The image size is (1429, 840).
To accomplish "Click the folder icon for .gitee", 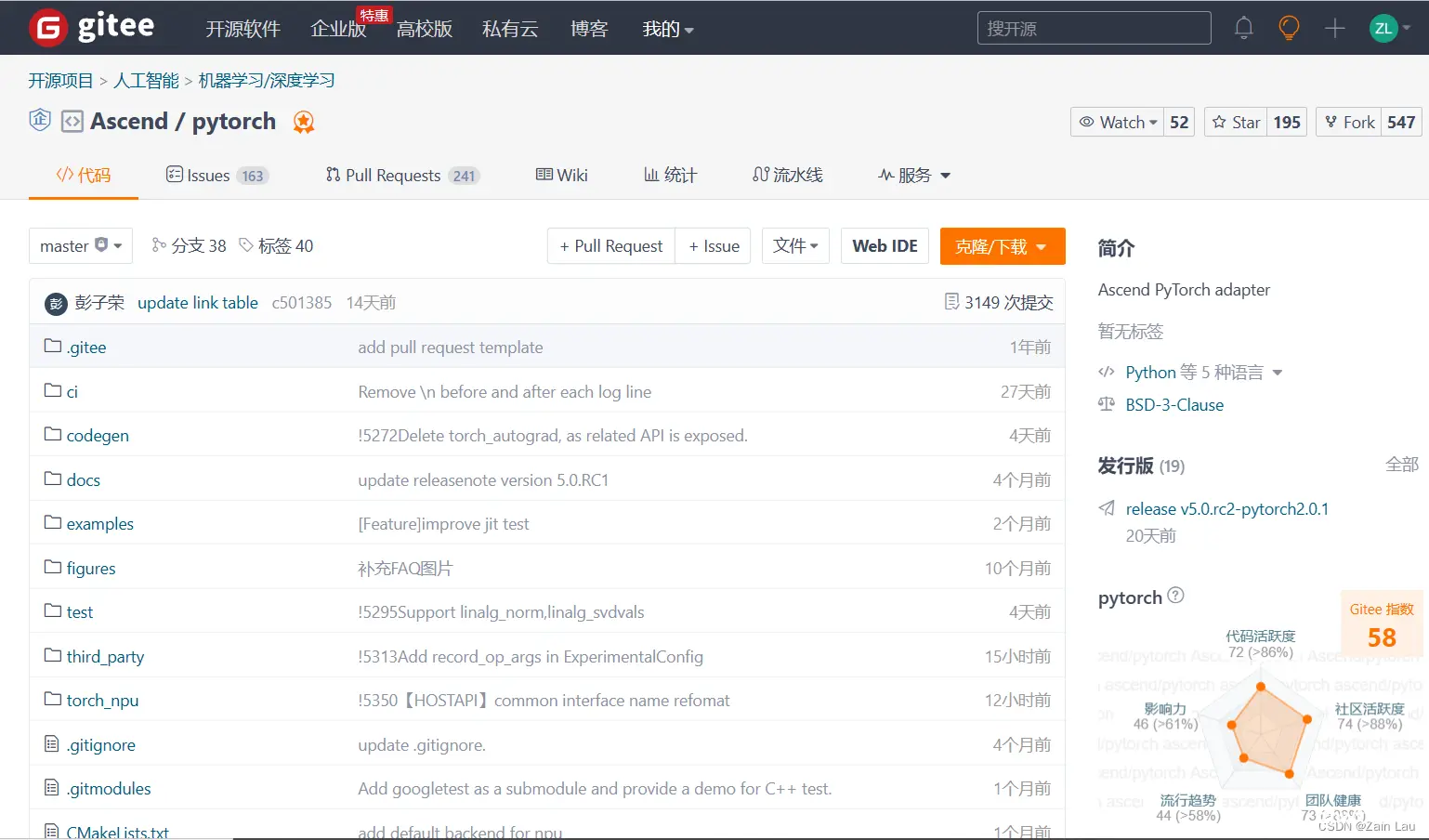I will pos(53,346).
